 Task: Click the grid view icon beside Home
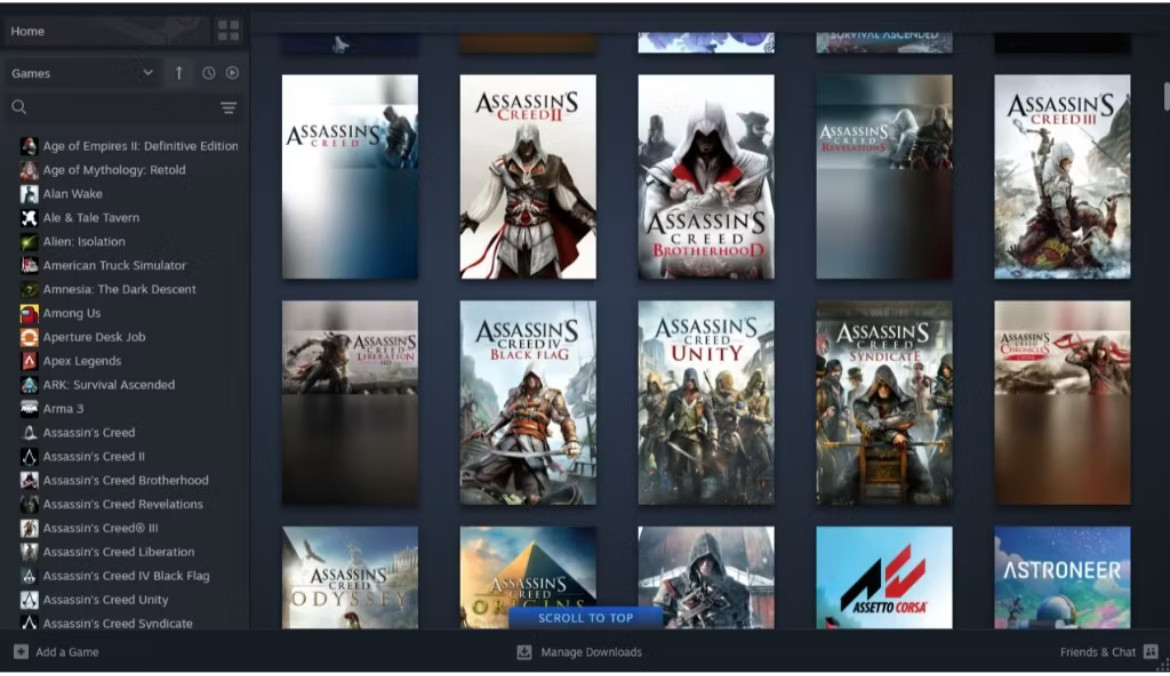click(x=228, y=31)
